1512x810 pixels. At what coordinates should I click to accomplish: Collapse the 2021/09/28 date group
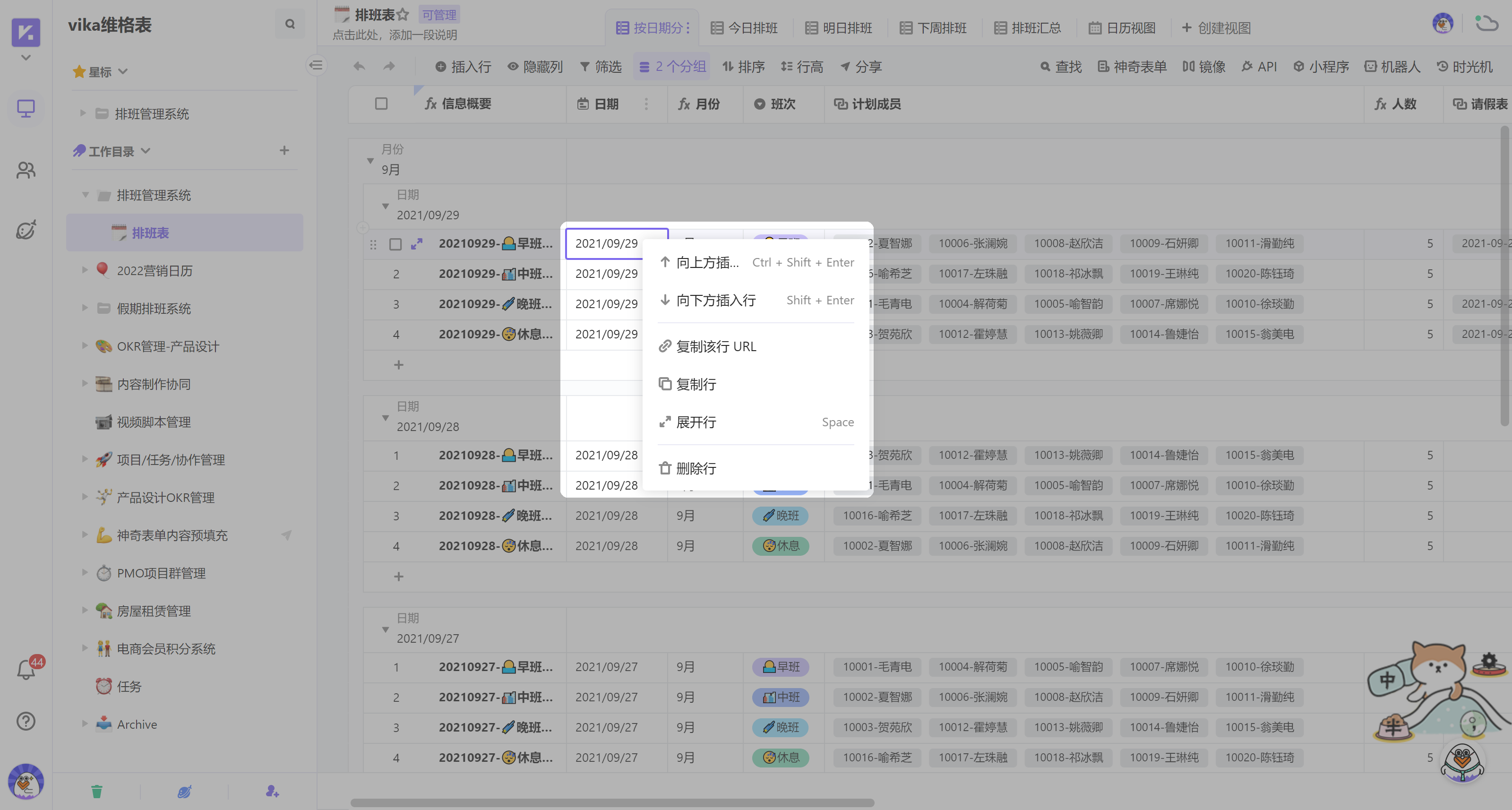[386, 417]
